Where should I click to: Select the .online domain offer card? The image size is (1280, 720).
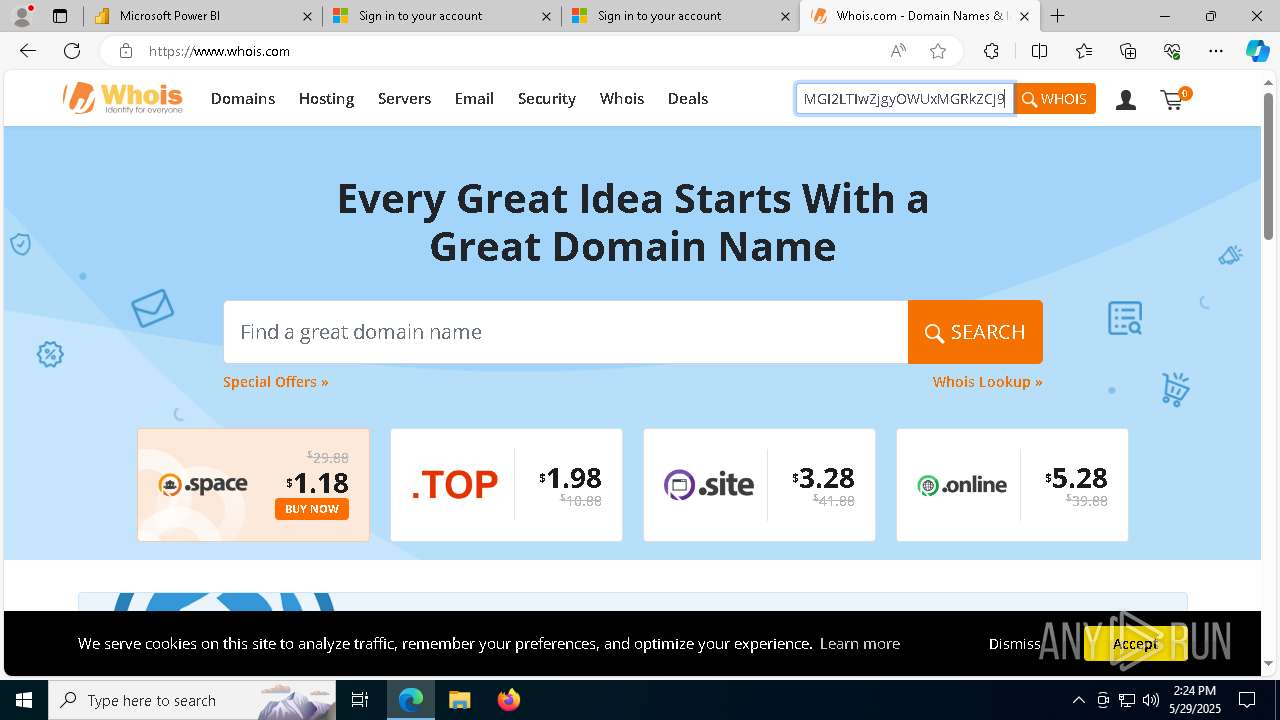pyautogui.click(x=1012, y=485)
